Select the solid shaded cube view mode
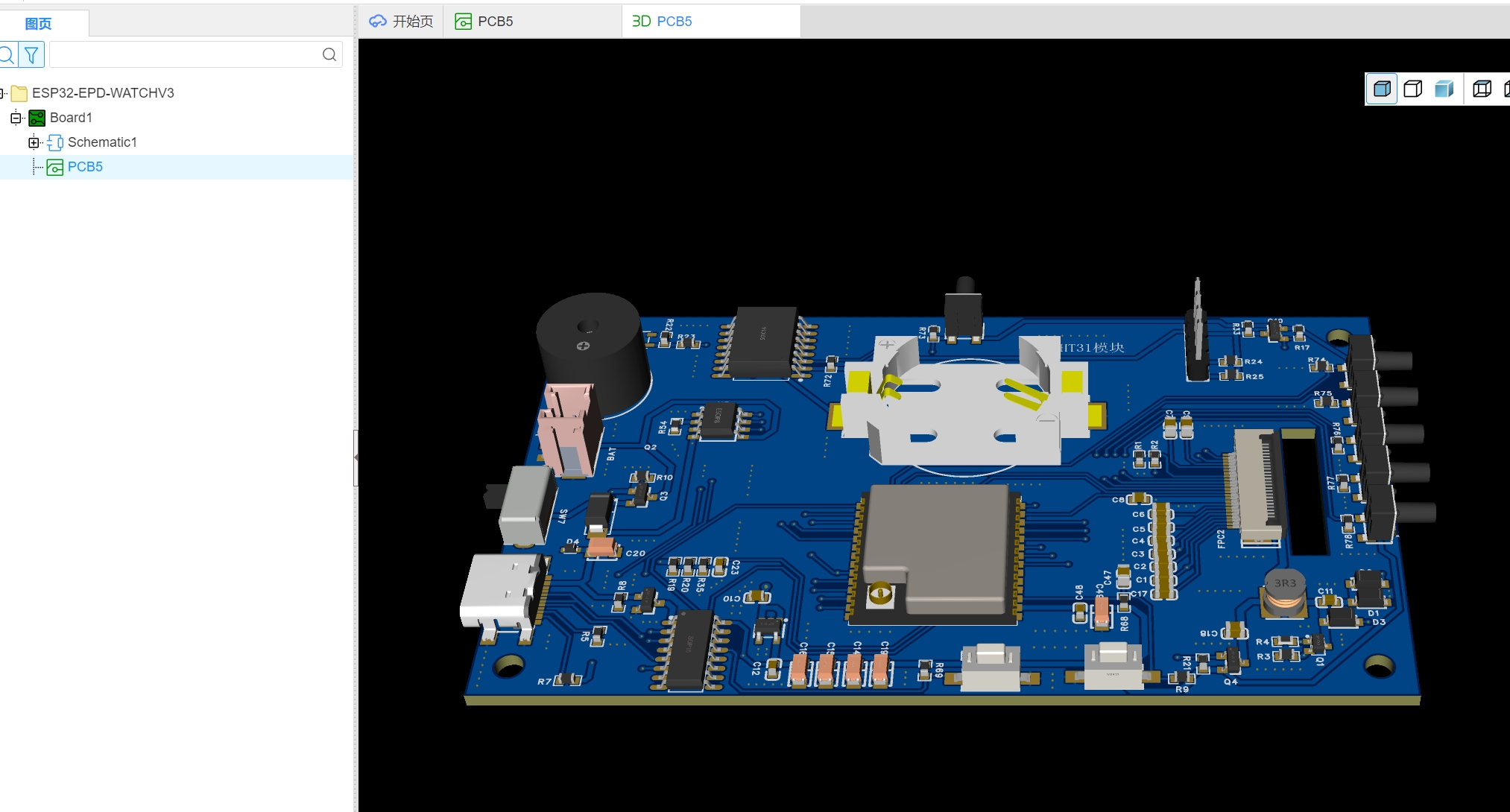The height and width of the screenshot is (812, 1510). [1382, 89]
